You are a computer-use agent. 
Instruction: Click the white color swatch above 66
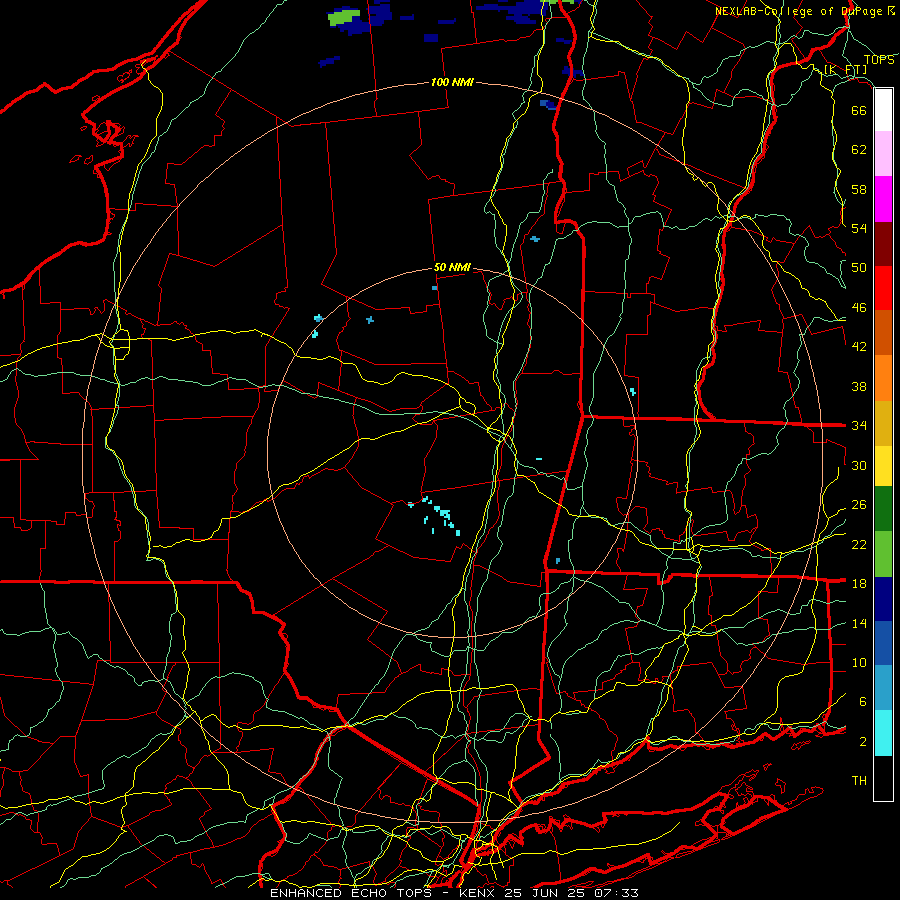(x=883, y=110)
